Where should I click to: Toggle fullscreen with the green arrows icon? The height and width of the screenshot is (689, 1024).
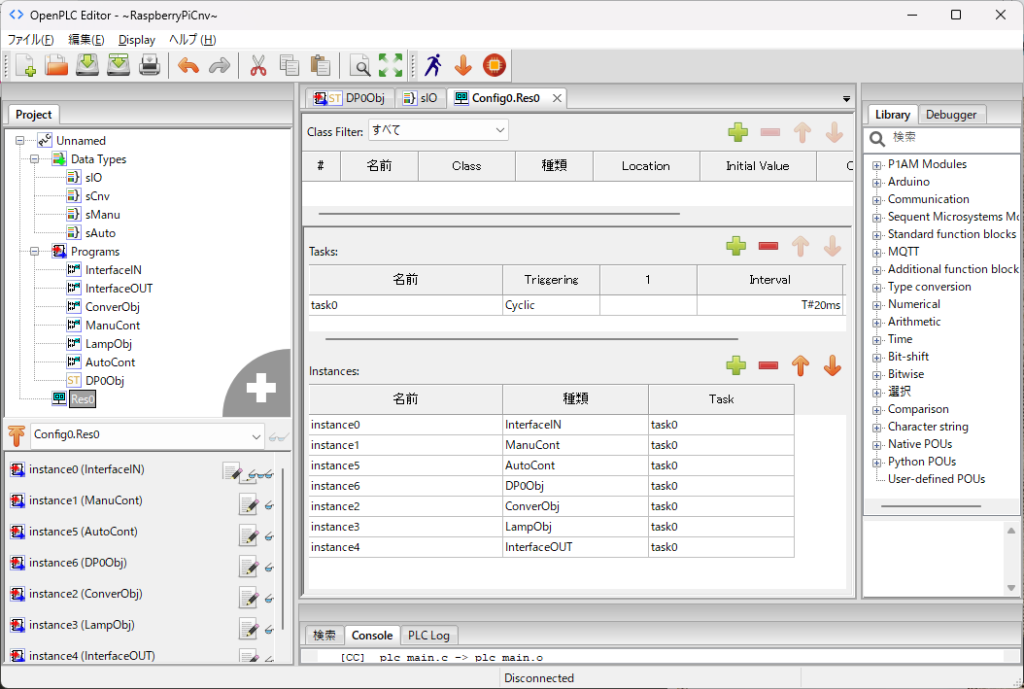click(x=390, y=65)
